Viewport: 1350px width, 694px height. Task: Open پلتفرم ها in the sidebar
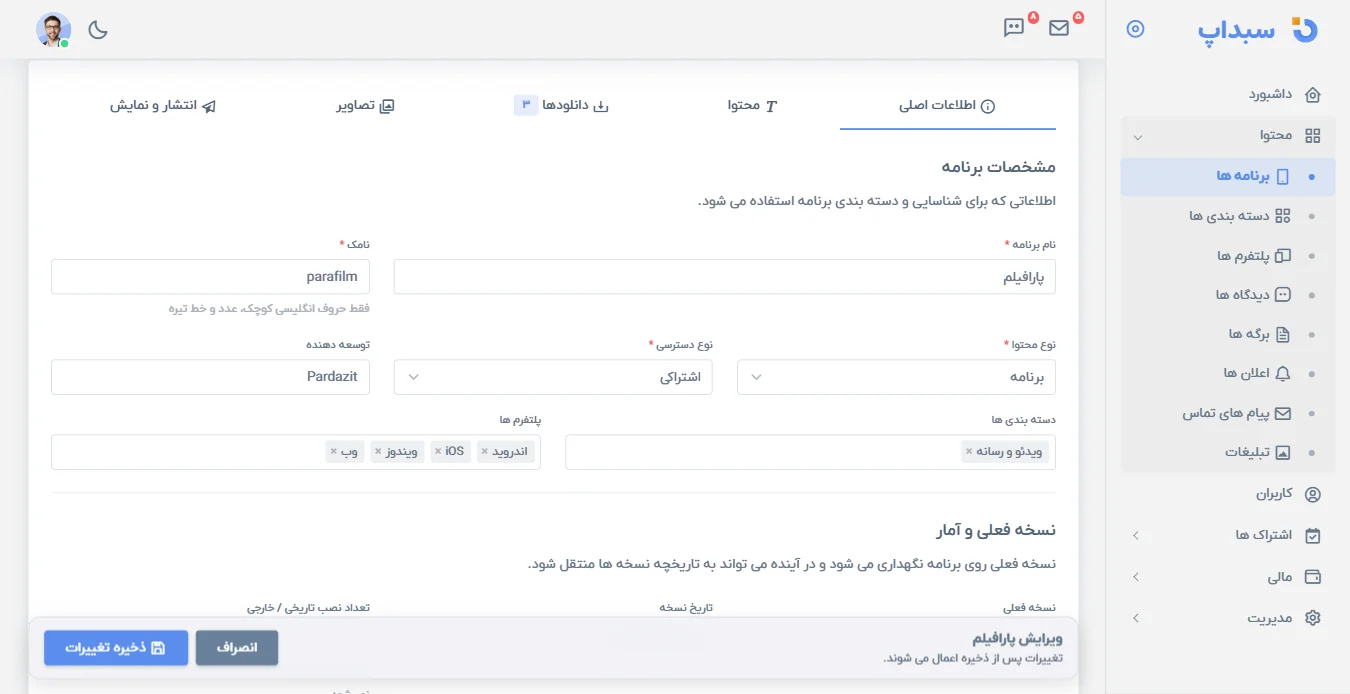[1228, 256]
